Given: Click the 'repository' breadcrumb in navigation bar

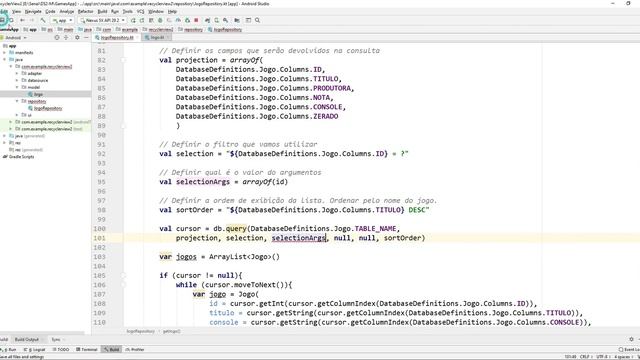Looking at the screenshot, I should (x=191, y=29).
